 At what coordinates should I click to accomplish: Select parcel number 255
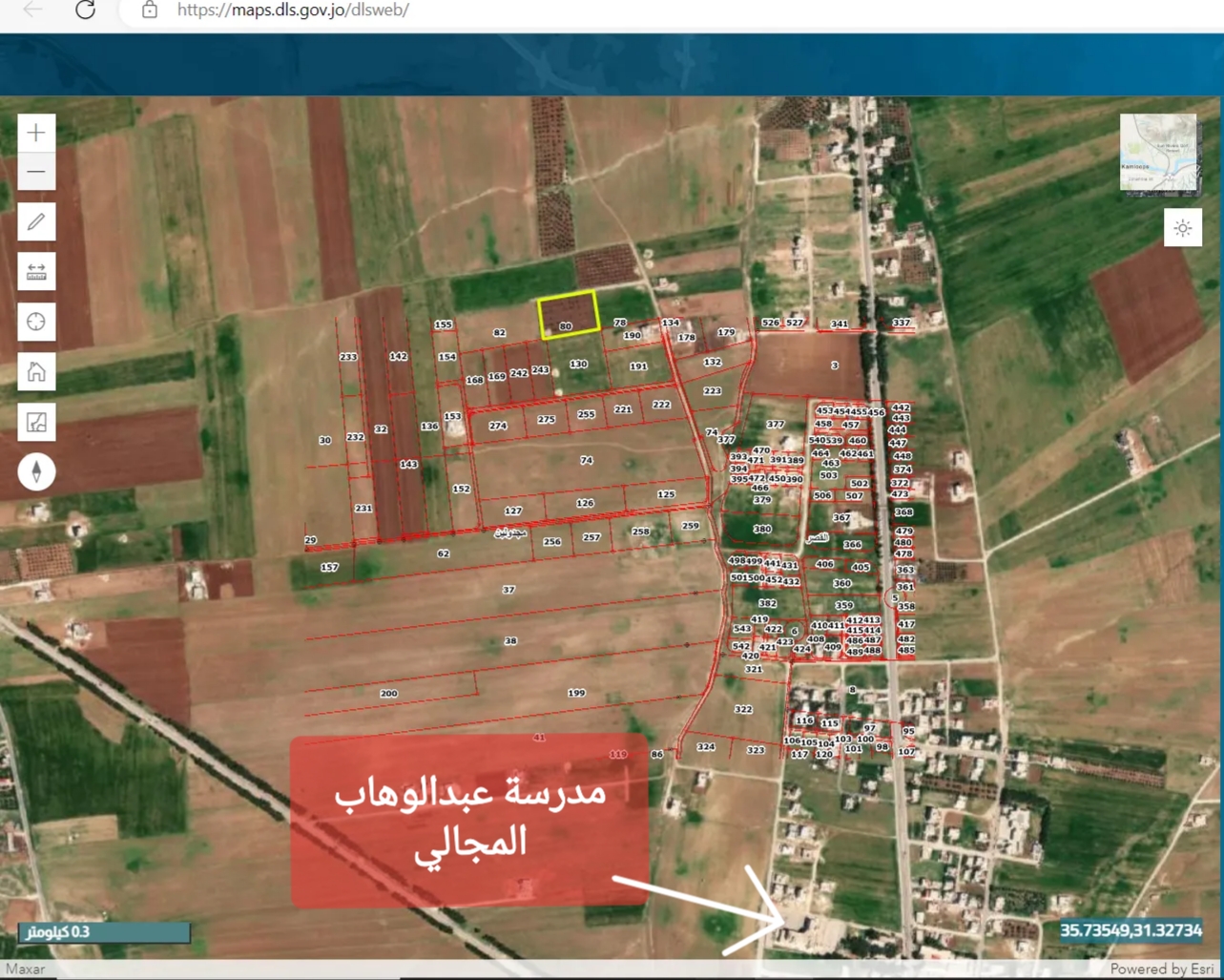click(x=586, y=414)
